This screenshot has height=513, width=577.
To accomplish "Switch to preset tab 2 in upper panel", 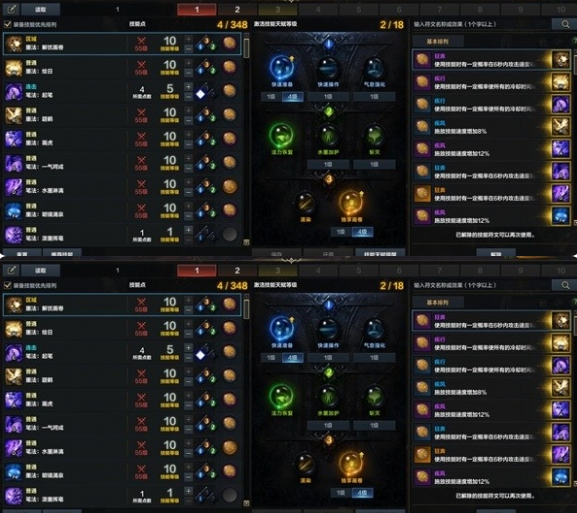I will (237, 9).
